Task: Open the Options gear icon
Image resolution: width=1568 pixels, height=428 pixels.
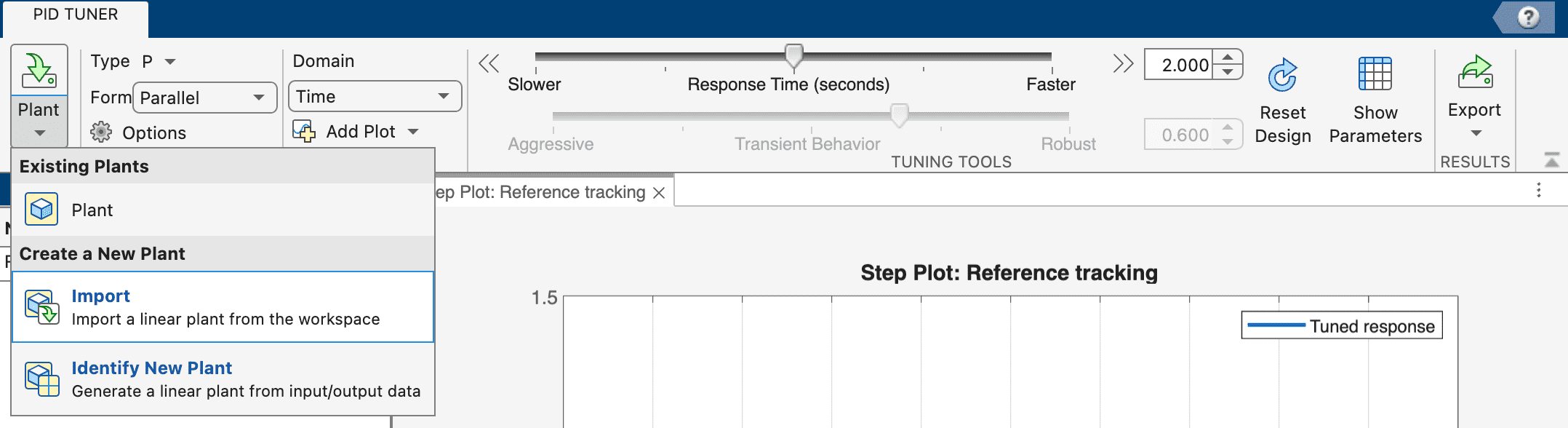Action: tap(101, 132)
